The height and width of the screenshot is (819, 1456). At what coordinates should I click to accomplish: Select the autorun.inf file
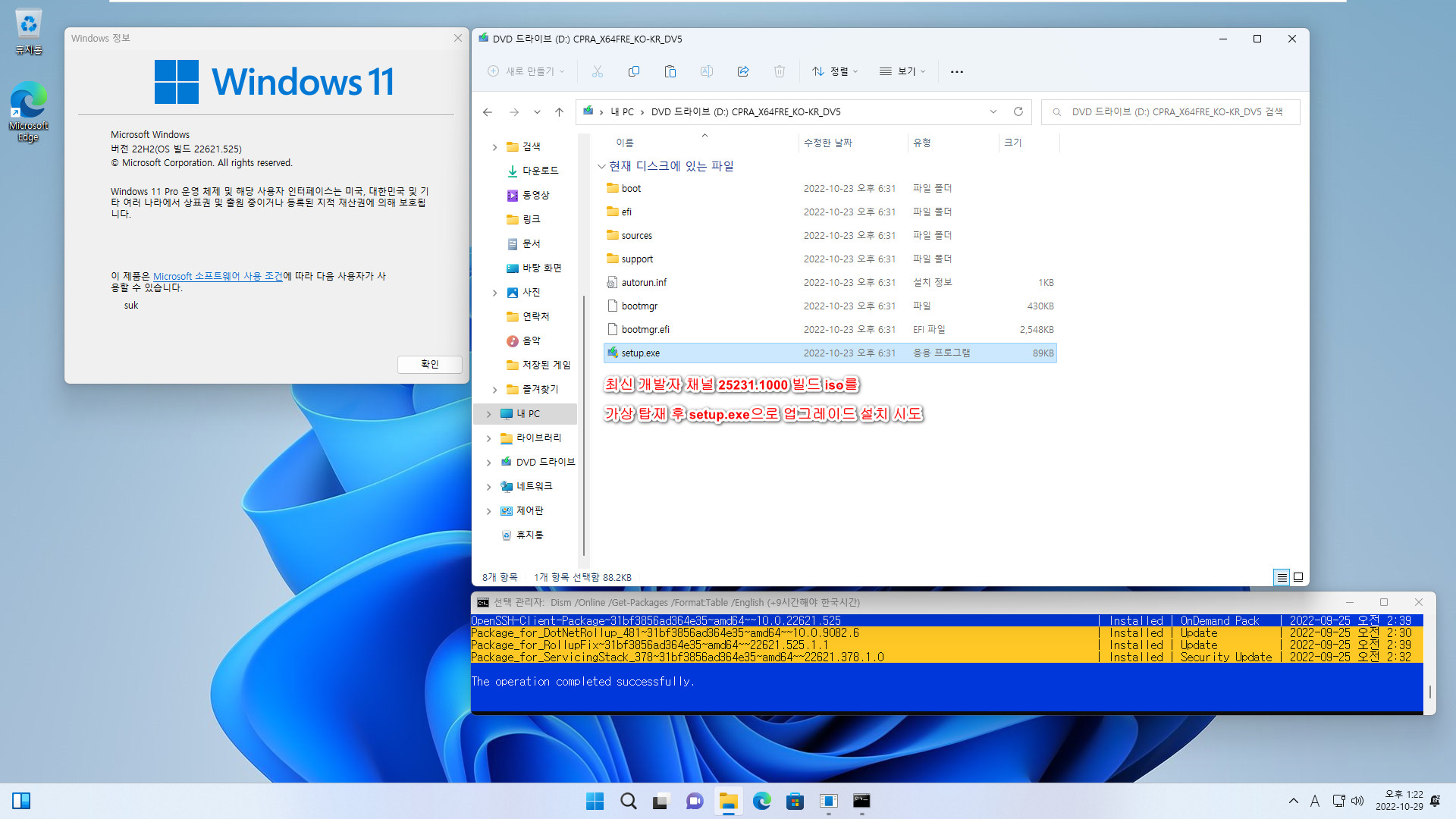643,282
